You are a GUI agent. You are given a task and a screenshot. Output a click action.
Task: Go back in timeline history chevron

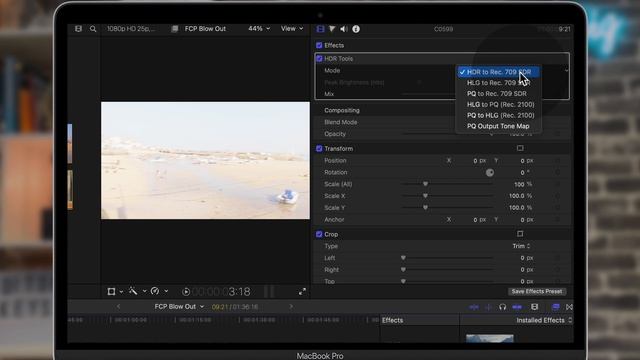click(118, 307)
